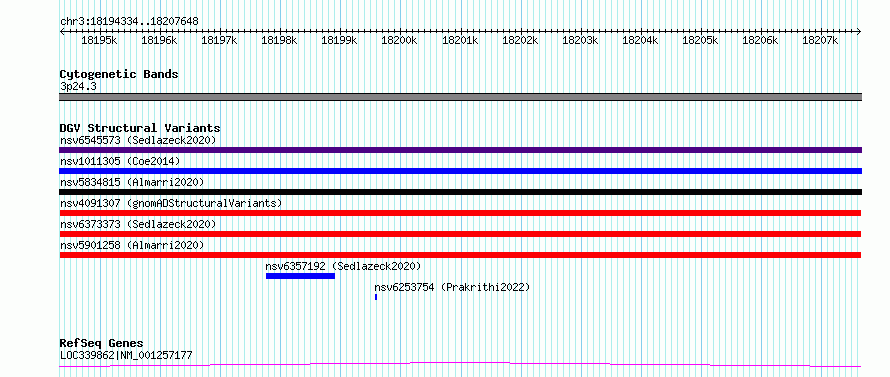
Task: Click the 18202k ruler position
Action: 520,40
